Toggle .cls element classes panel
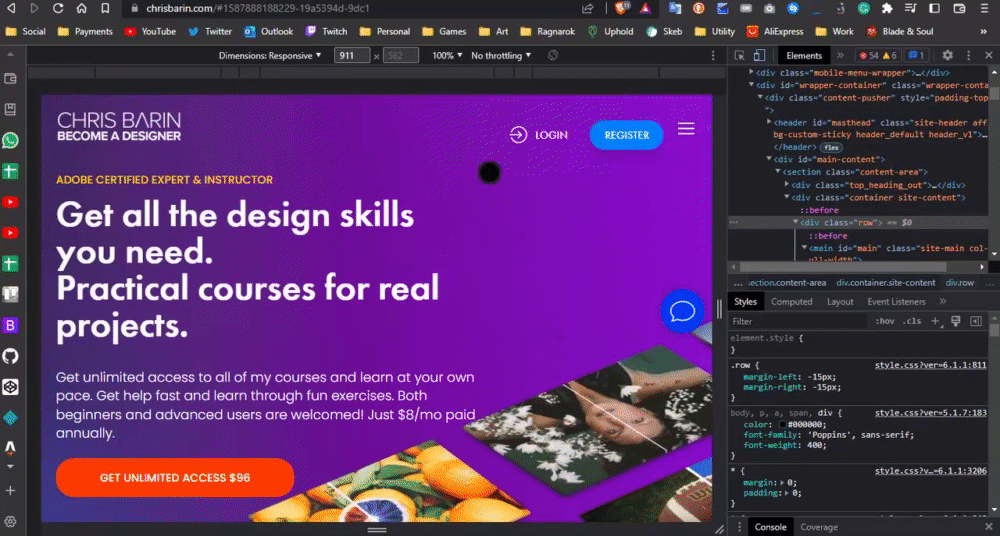This screenshot has width=1000, height=536. (x=912, y=321)
